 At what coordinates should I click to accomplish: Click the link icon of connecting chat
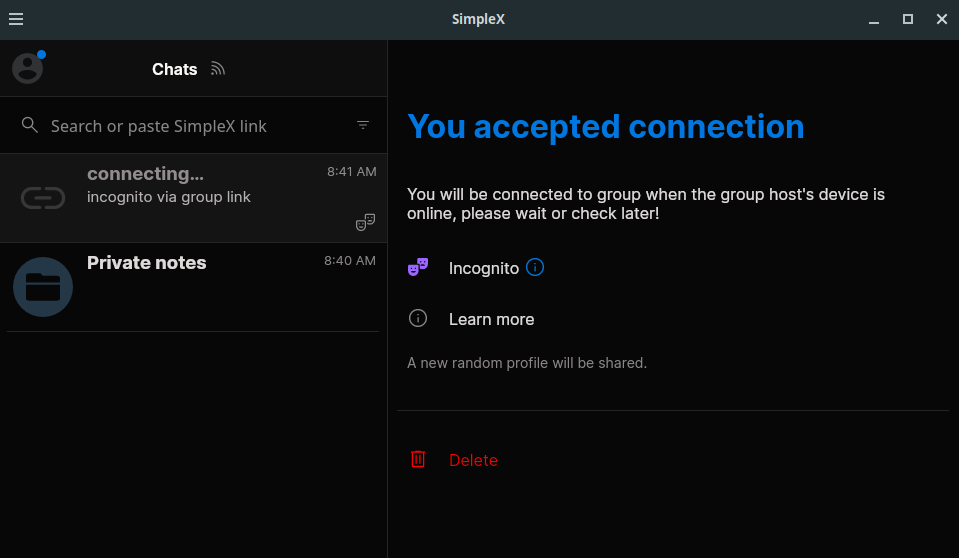(x=43, y=198)
